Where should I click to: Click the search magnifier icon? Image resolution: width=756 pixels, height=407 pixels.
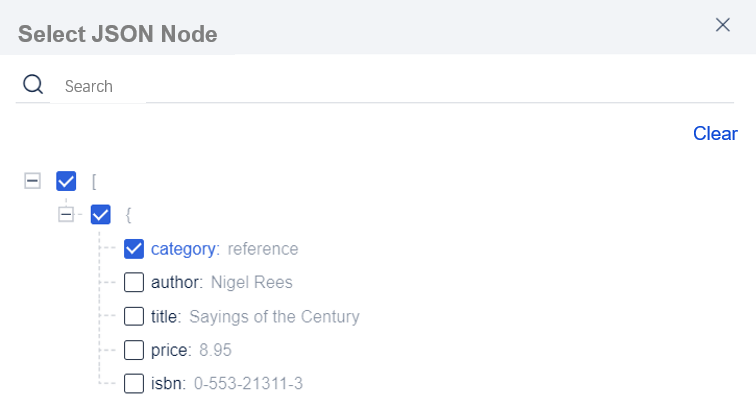click(33, 85)
